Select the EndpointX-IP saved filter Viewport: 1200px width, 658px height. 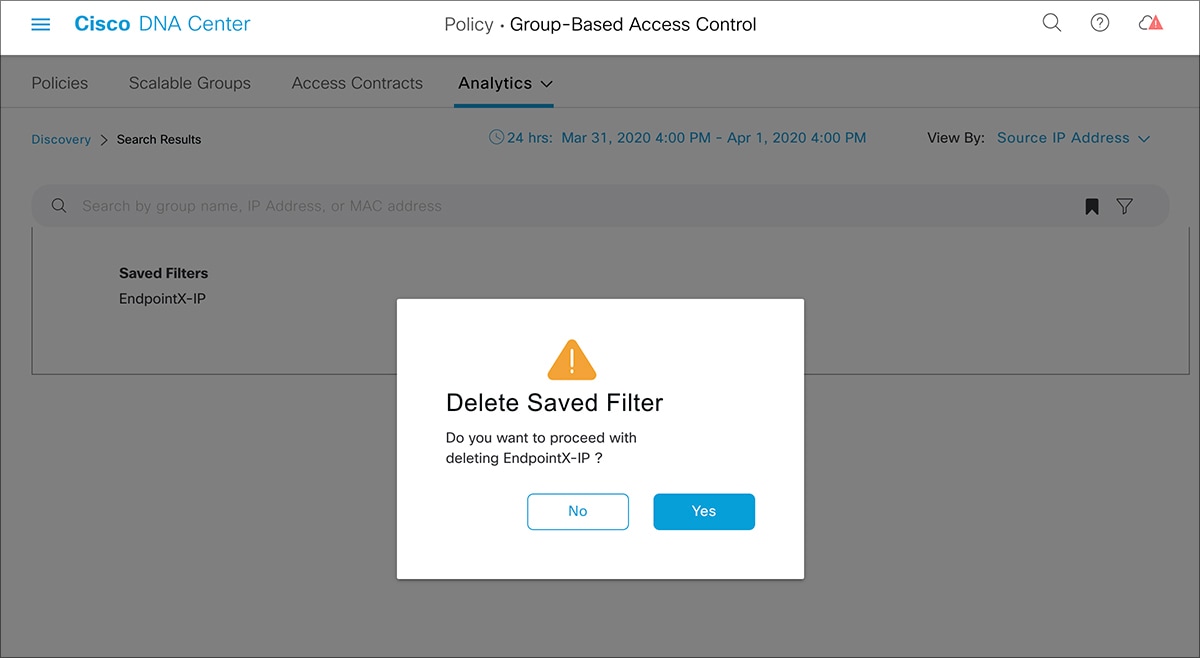coord(162,298)
